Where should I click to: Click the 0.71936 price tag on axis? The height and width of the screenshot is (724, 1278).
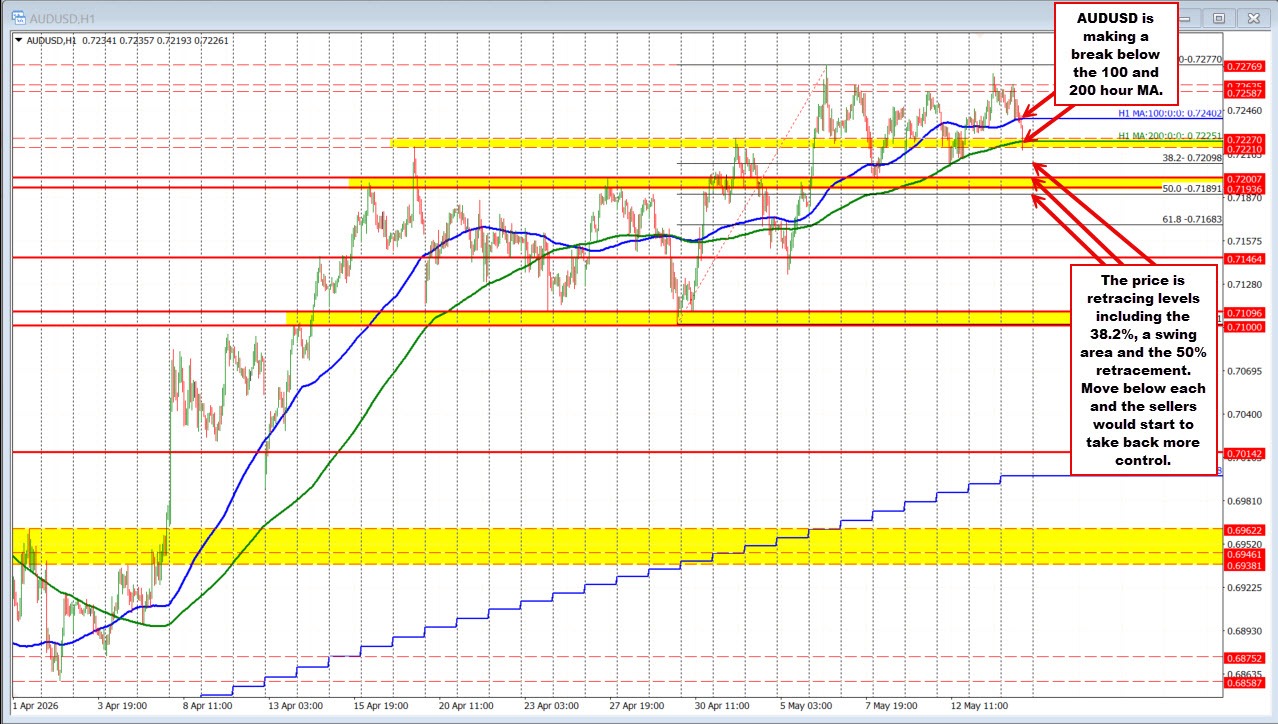pyautogui.click(x=1246, y=188)
